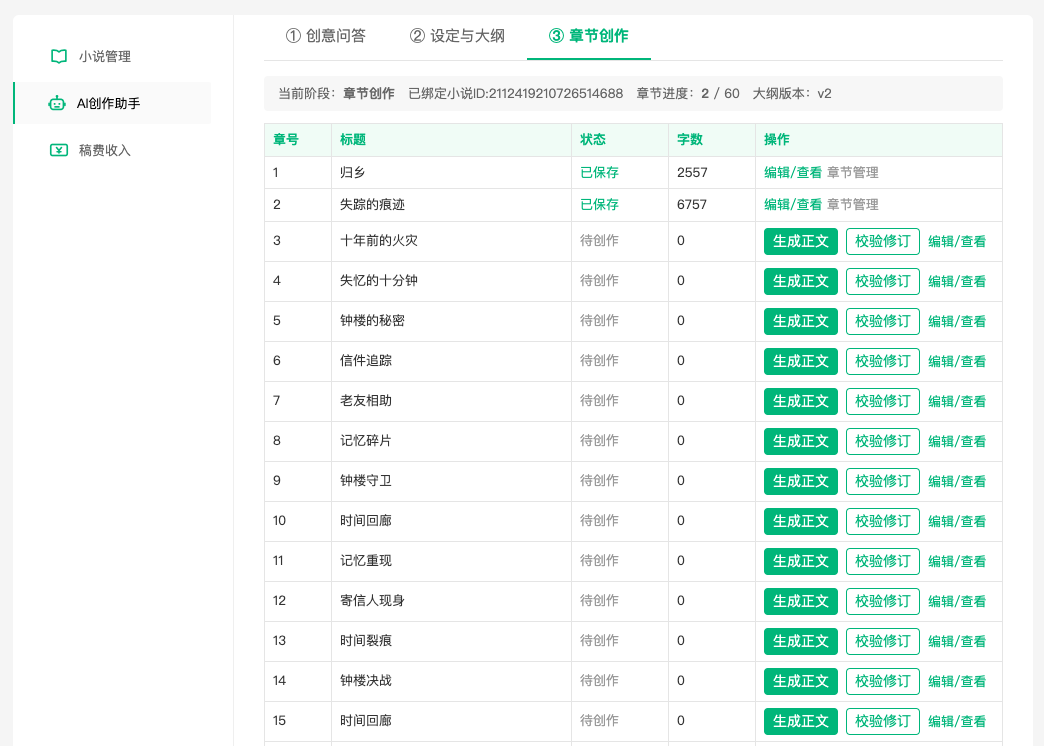1044x746 pixels.
Task: Click 校验修订 for 十年前的火灾
Action: pyautogui.click(x=882, y=241)
